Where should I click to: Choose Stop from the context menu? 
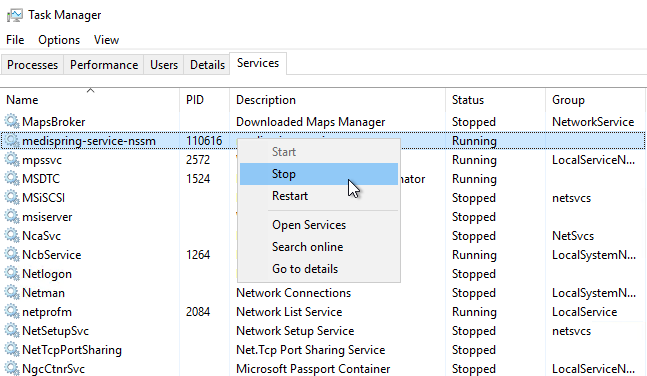click(x=319, y=174)
